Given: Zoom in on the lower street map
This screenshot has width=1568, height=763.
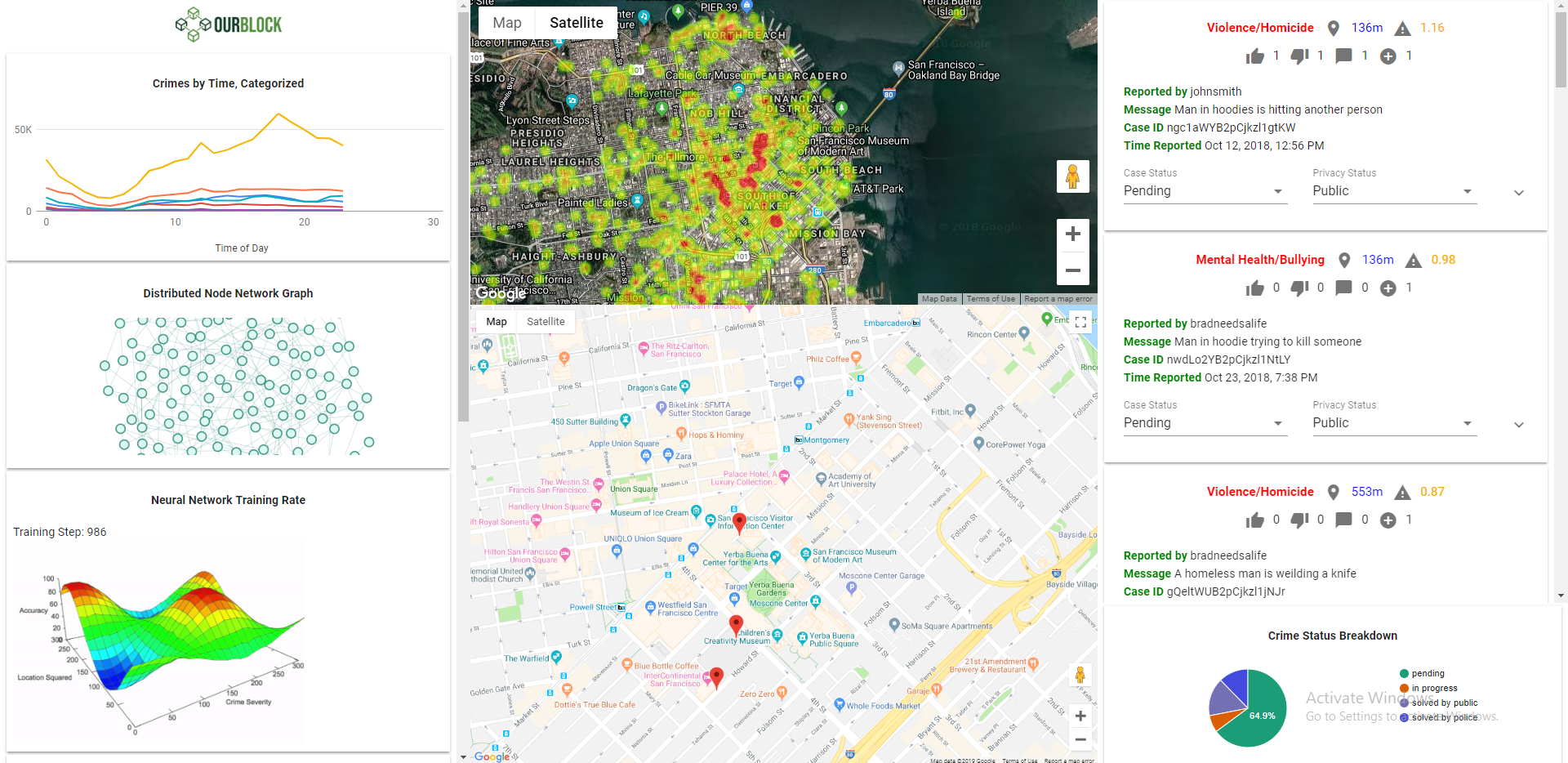Looking at the screenshot, I should (1080, 716).
